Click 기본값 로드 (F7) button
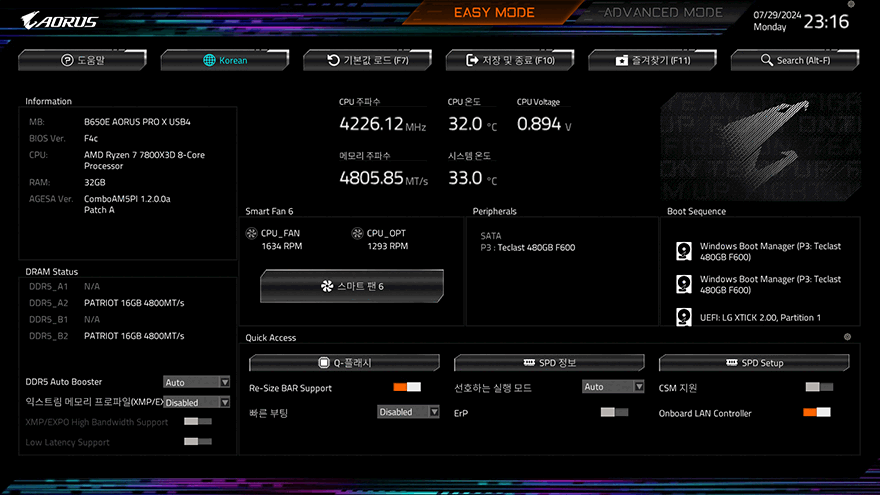 tap(368, 60)
